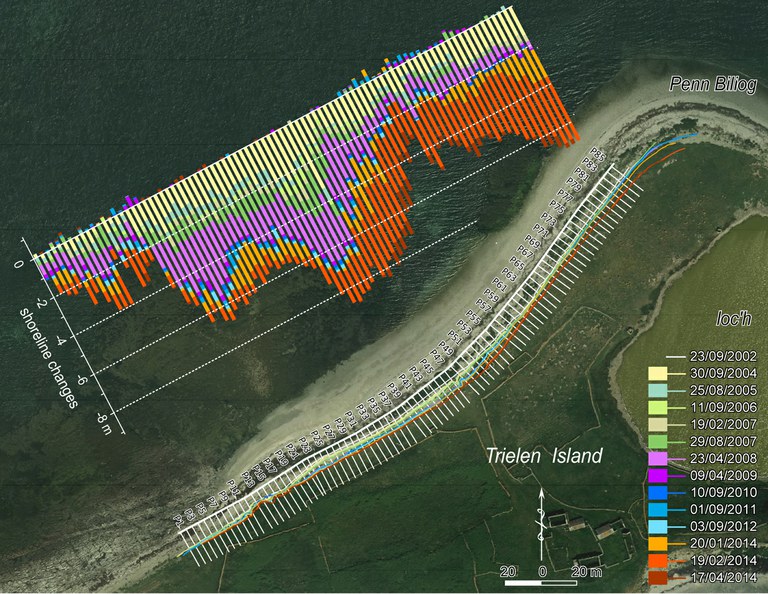Click the north arrow symbol
The height and width of the screenshot is (594, 768).
pos(541,524)
